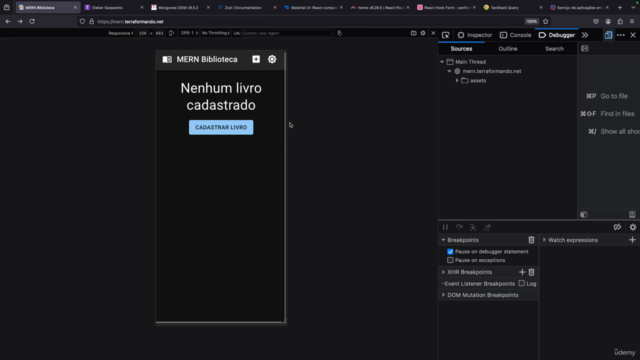Open Firefox hamburger application menu

click(632, 21)
